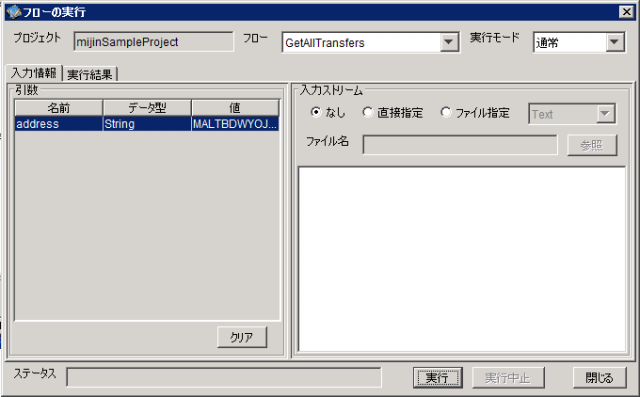Click the 名前 column header

coord(59,108)
